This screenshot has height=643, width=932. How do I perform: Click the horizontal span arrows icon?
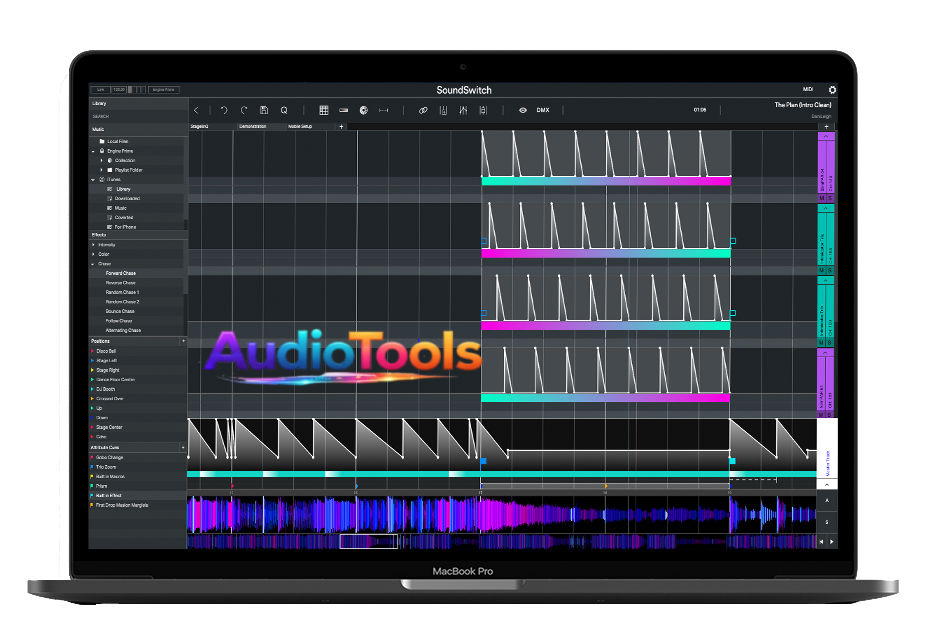point(383,110)
